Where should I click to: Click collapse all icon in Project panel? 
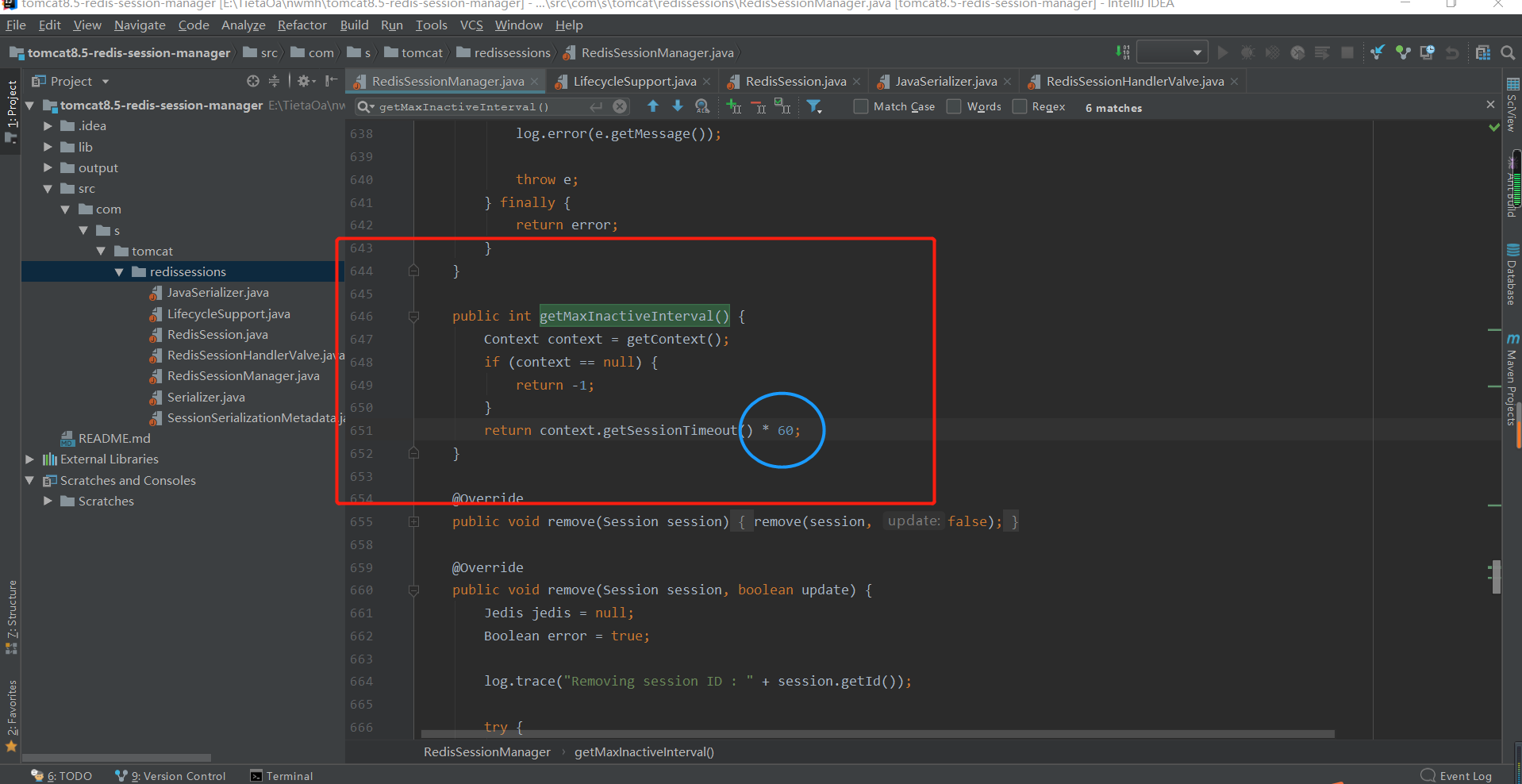coord(274,81)
